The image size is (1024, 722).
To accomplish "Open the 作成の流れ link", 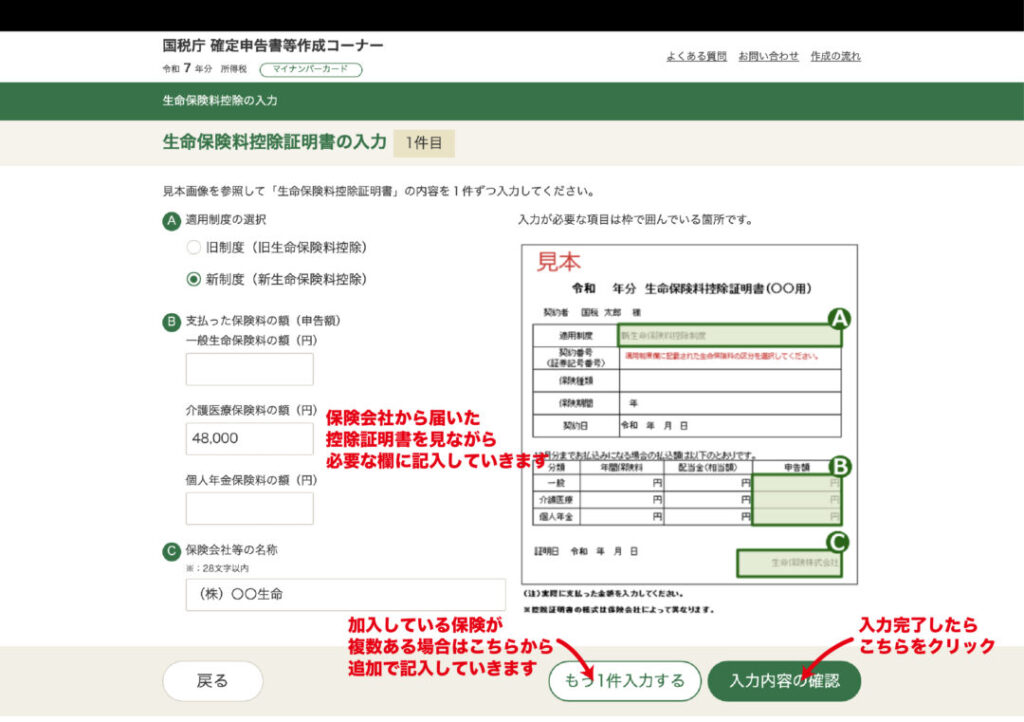I will [835, 56].
